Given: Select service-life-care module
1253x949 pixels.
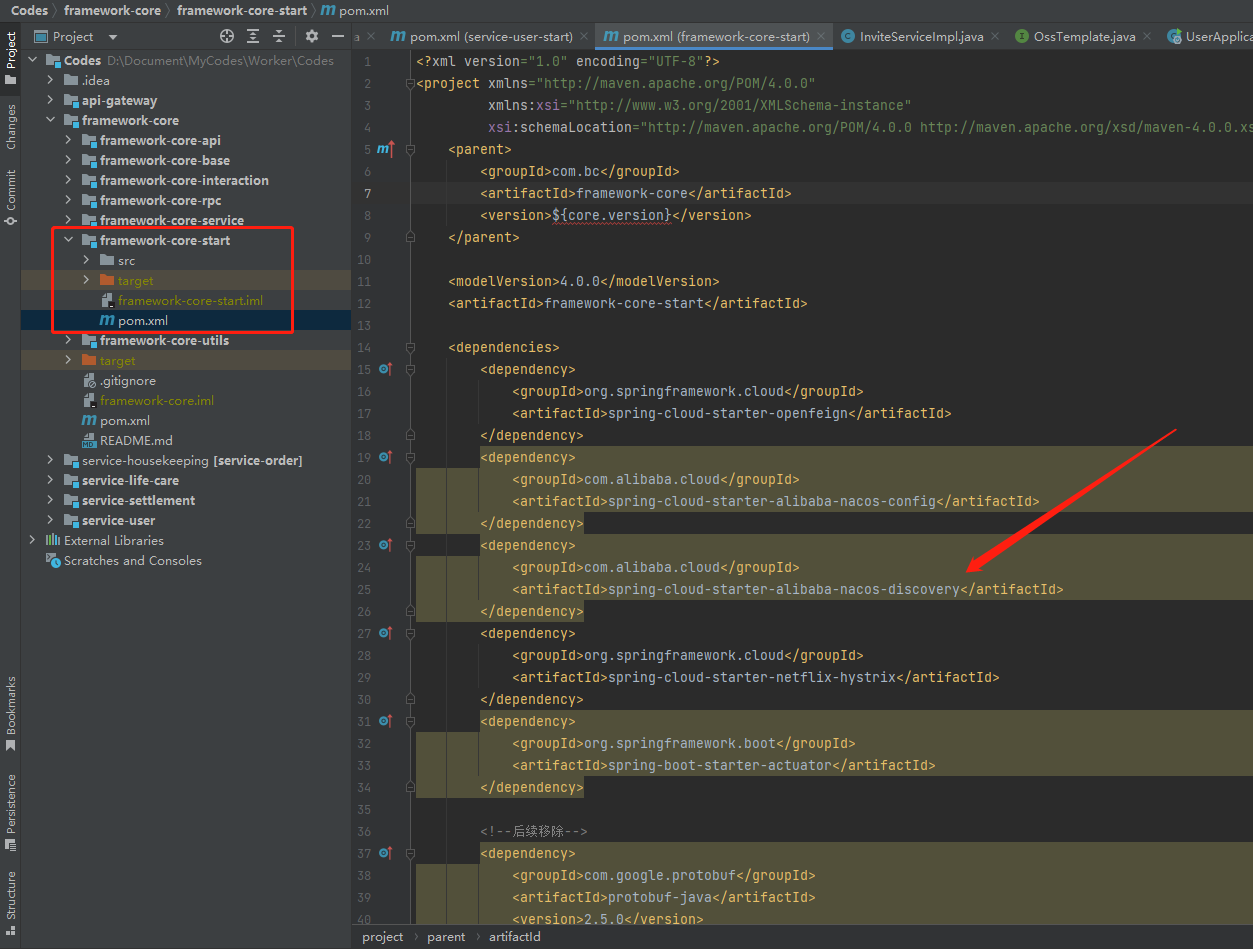Looking at the screenshot, I should tap(130, 480).
